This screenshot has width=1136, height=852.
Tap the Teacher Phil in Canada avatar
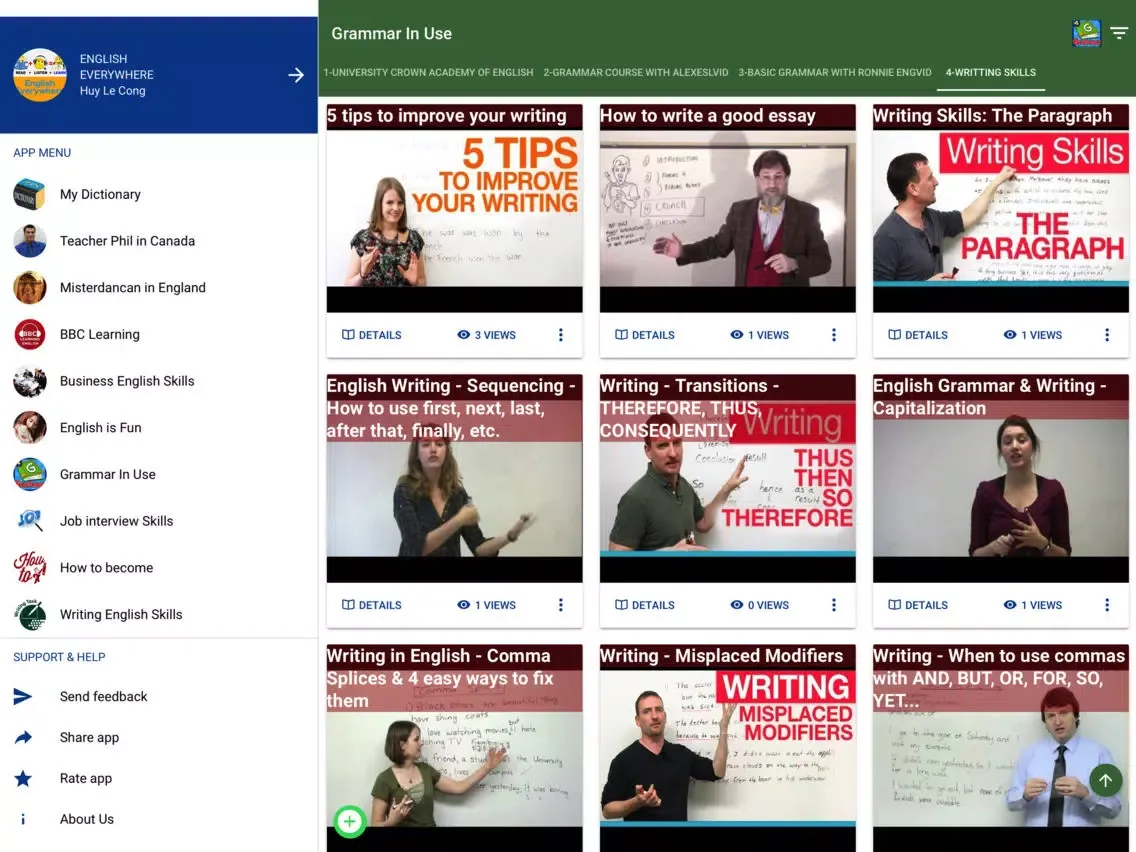pos(30,241)
